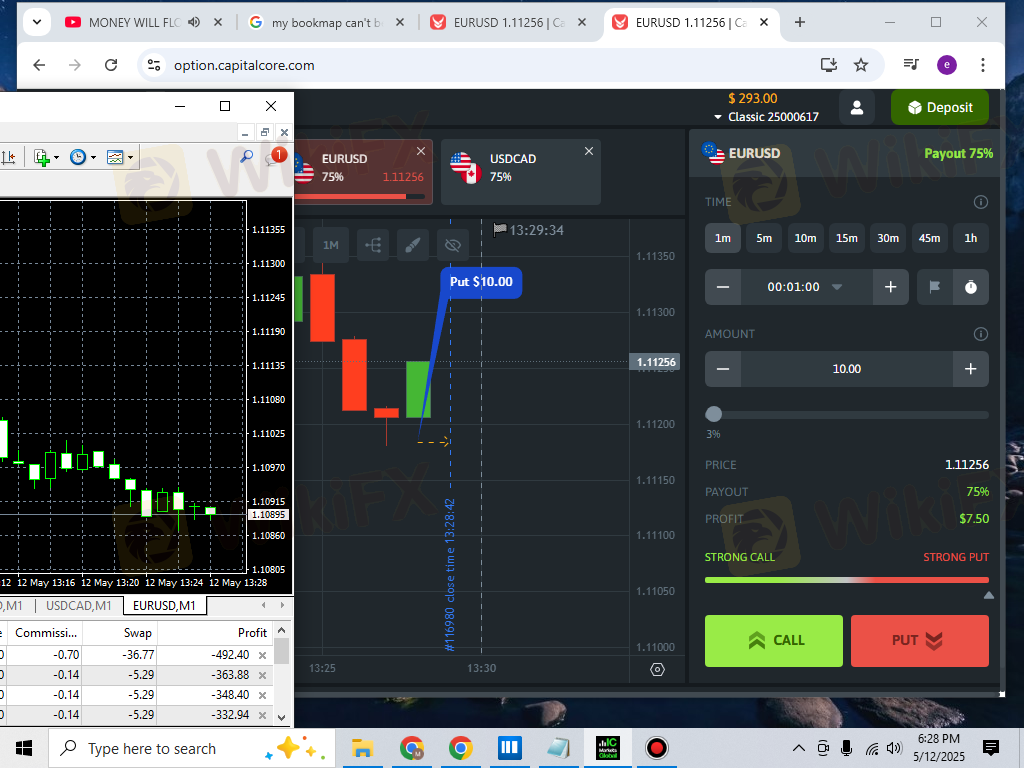The height and width of the screenshot is (768, 1024).
Task: Toggle the crossed-eye hide trades button
Action: 453,245
